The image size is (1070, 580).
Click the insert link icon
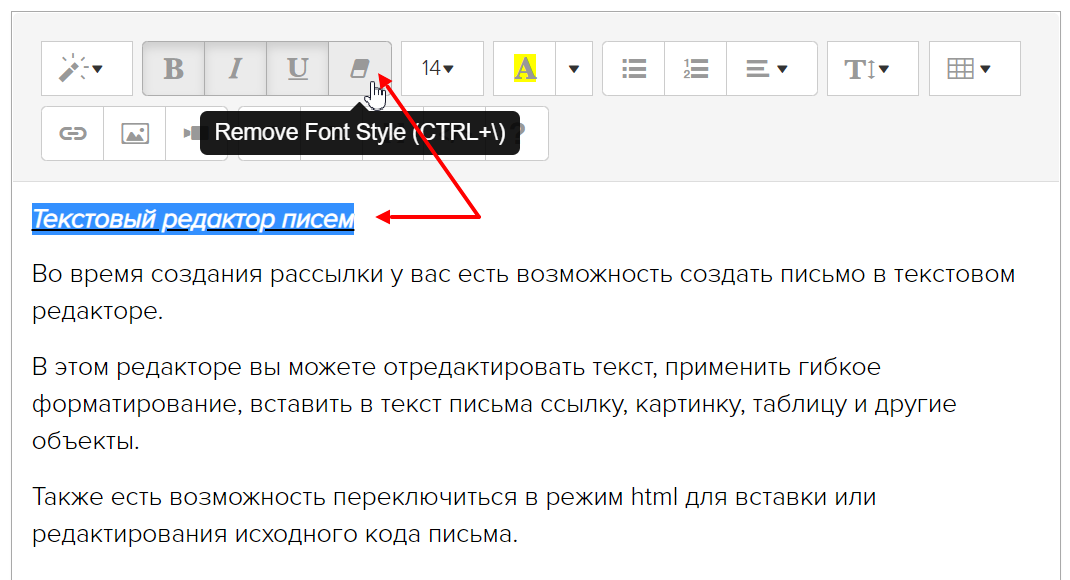point(73,134)
